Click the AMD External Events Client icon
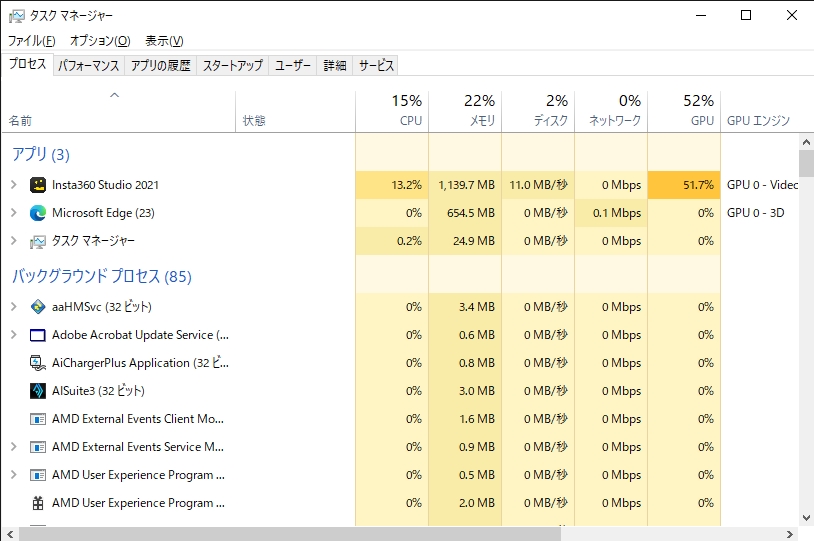This screenshot has width=814, height=541. coord(38,419)
